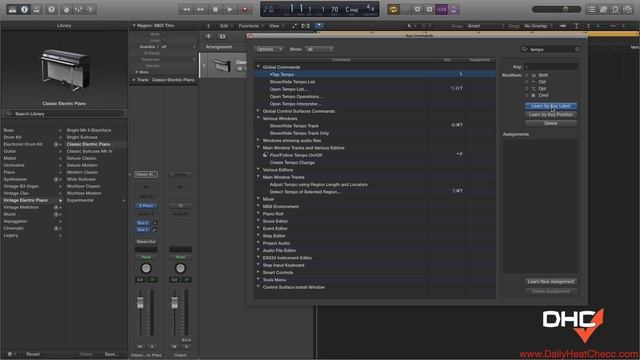
Task: Expand the Piano Roll group
Action: (258, 213)
